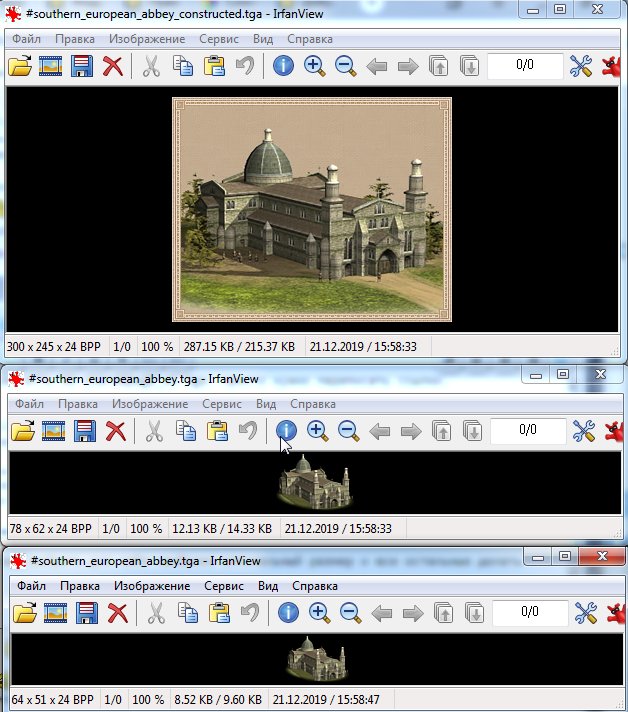Save icon in the 64 x 51 window
The image size is (628, 712).
click(x=87, y=613)
